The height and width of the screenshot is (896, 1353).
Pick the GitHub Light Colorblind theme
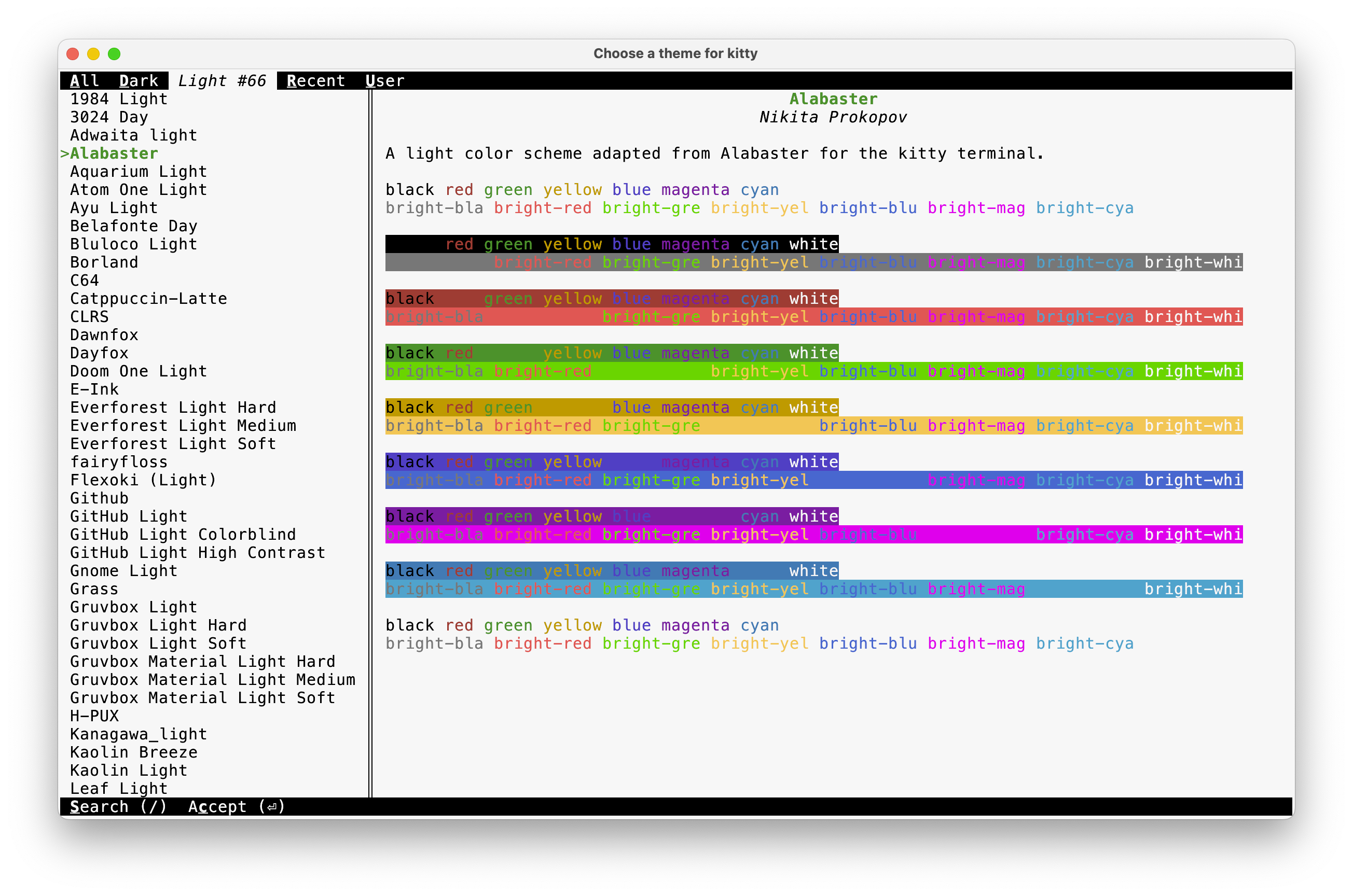pos(183,534)
